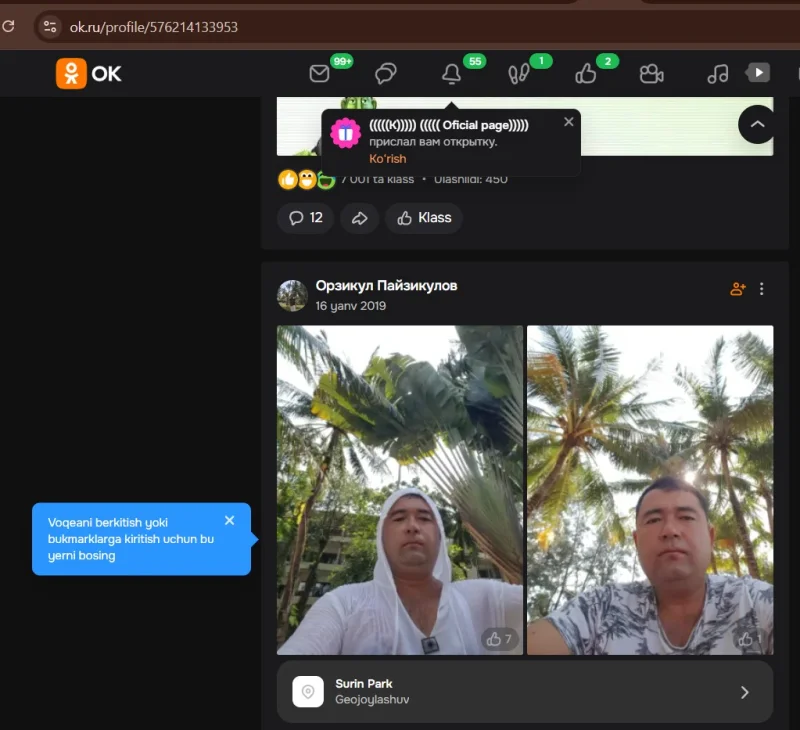Image resolution: width=800 pixels, height=730 pixels.
Task: Click the scroll-to-top arrow button
Action: 757,124
